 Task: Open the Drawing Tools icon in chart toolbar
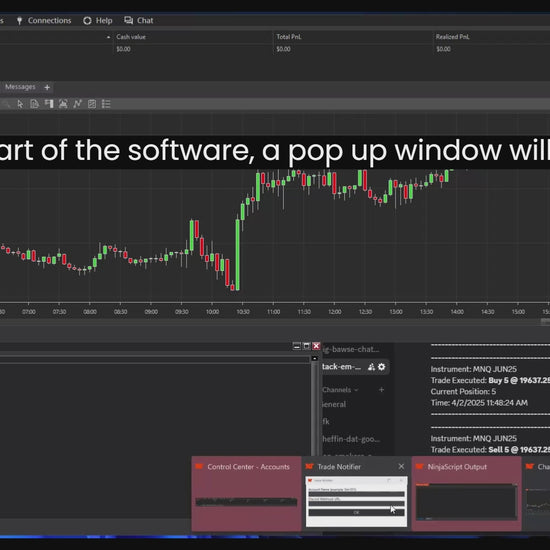click(63, 104)
